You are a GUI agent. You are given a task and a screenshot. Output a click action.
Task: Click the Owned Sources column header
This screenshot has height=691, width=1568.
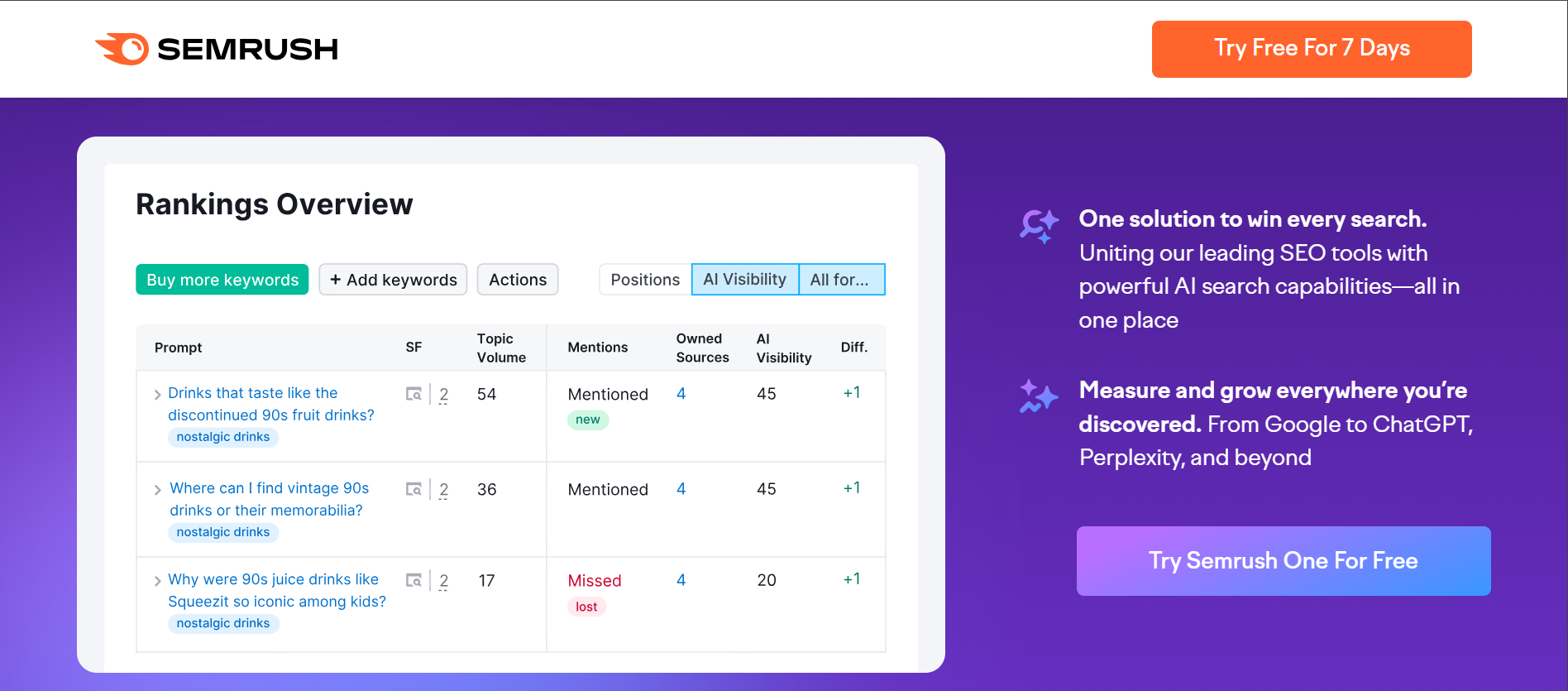[703, 348]
